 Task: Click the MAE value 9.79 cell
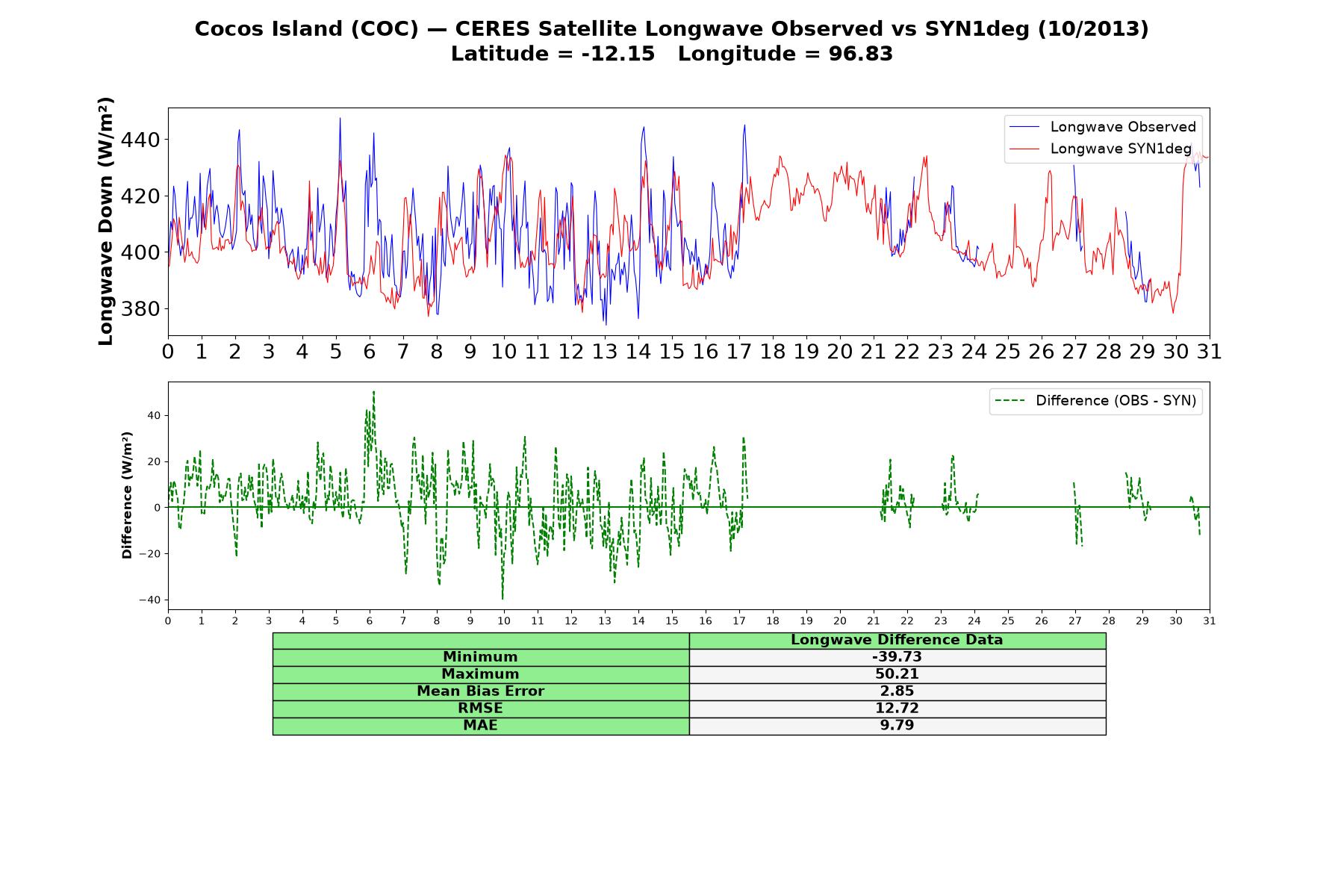(897, 726)
